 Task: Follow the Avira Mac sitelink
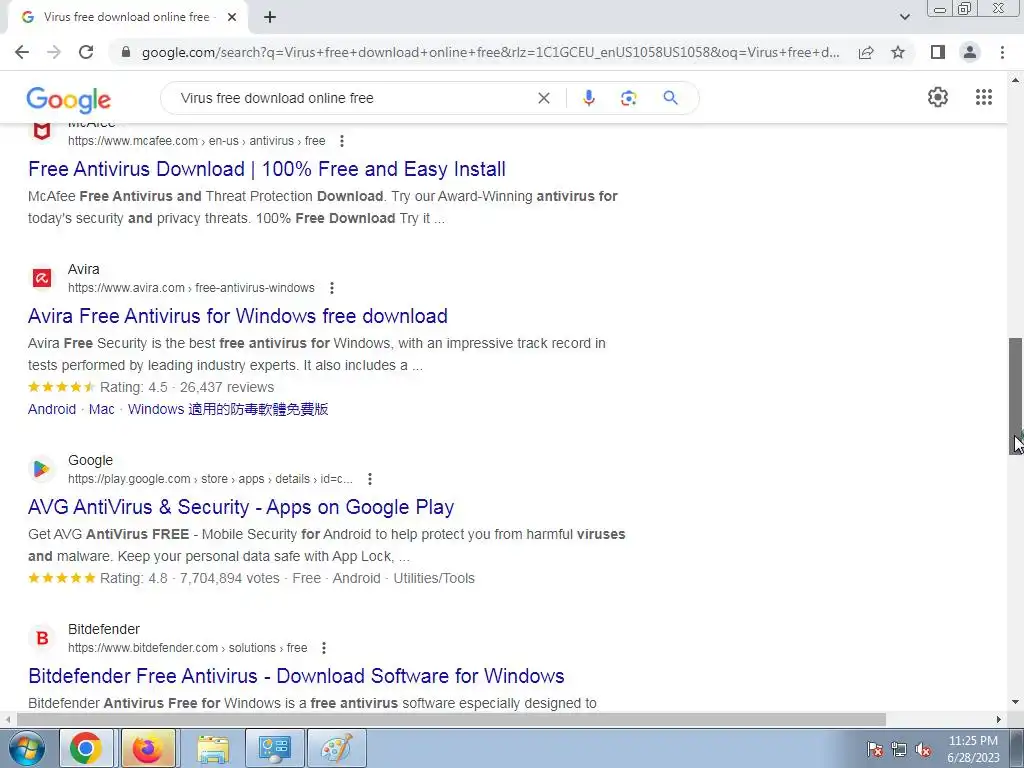[101, 409]
